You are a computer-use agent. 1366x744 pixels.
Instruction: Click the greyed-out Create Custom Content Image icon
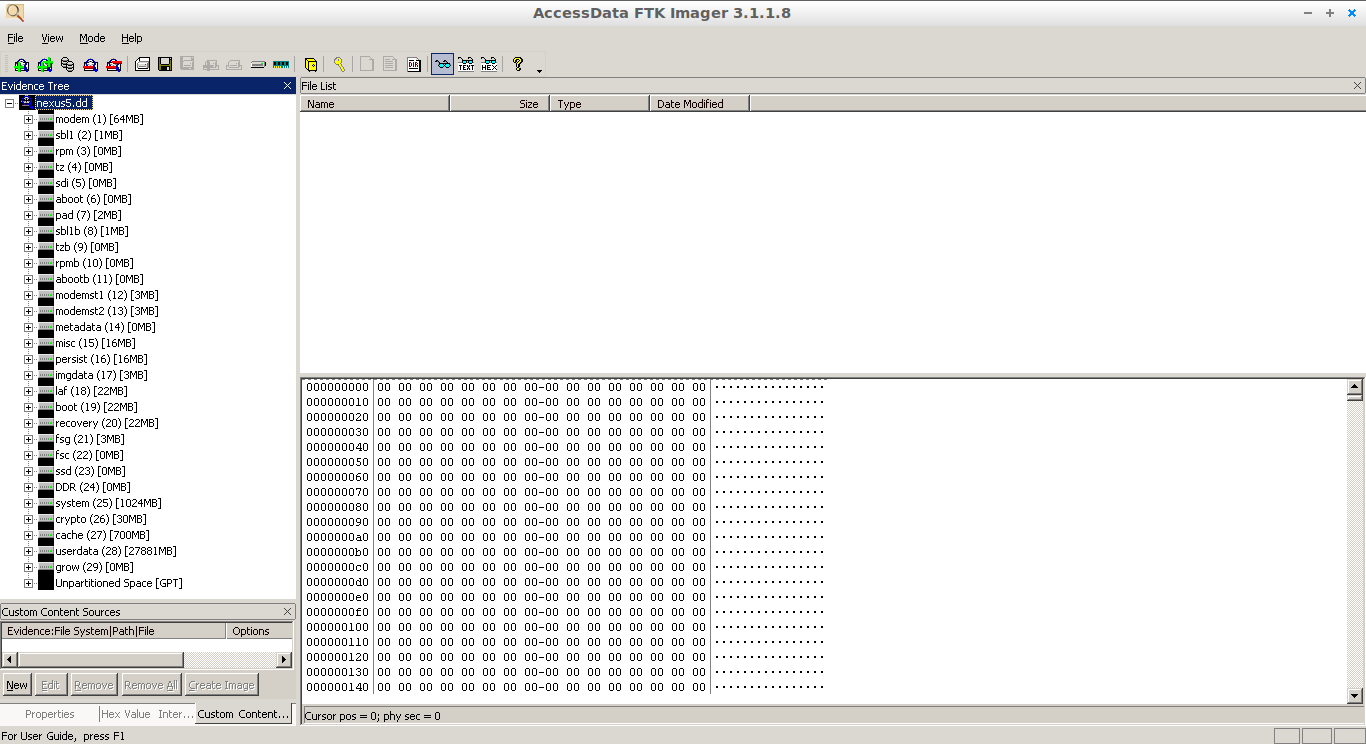pos(234,64)
